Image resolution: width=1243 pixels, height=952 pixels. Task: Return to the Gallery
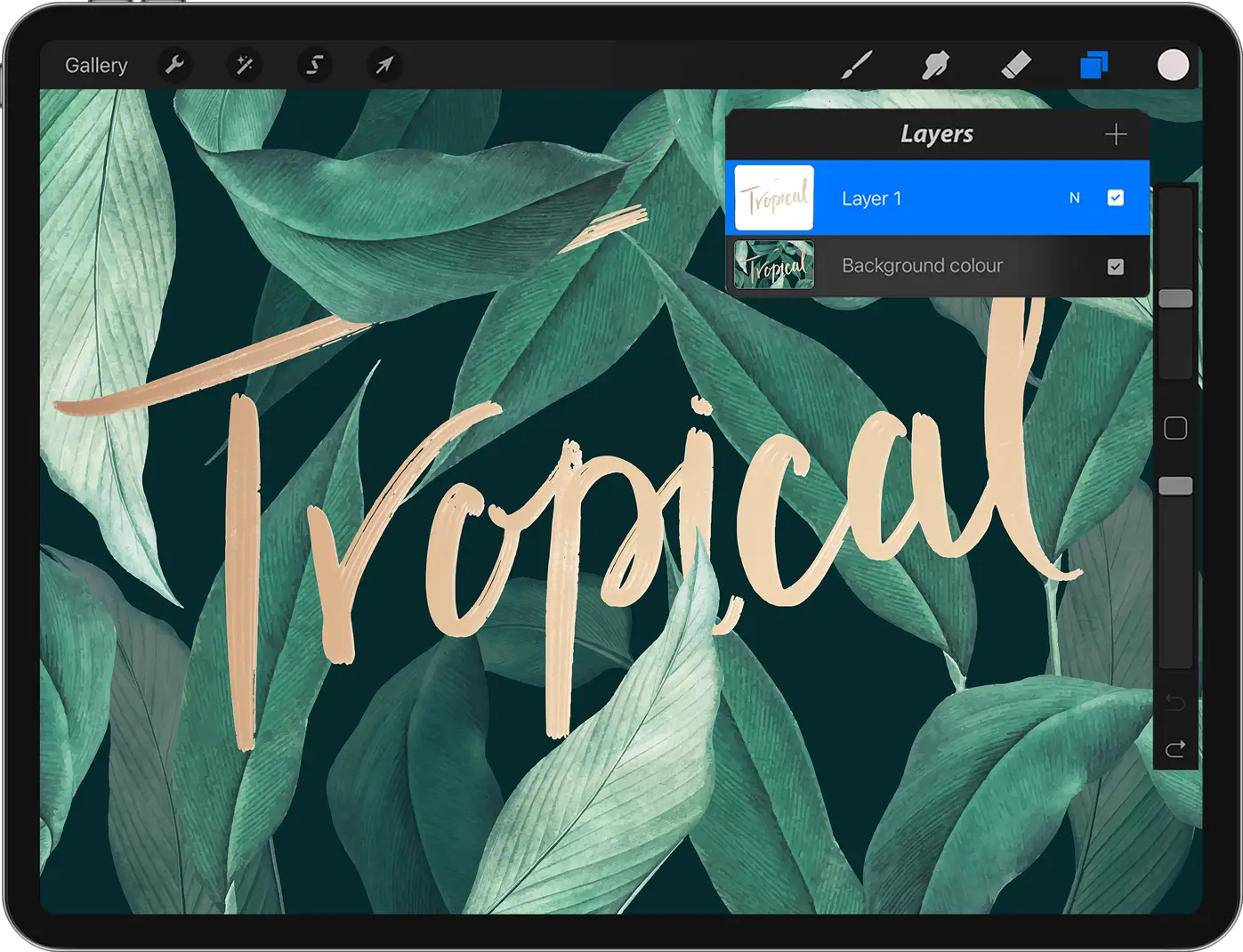point(95,64)
